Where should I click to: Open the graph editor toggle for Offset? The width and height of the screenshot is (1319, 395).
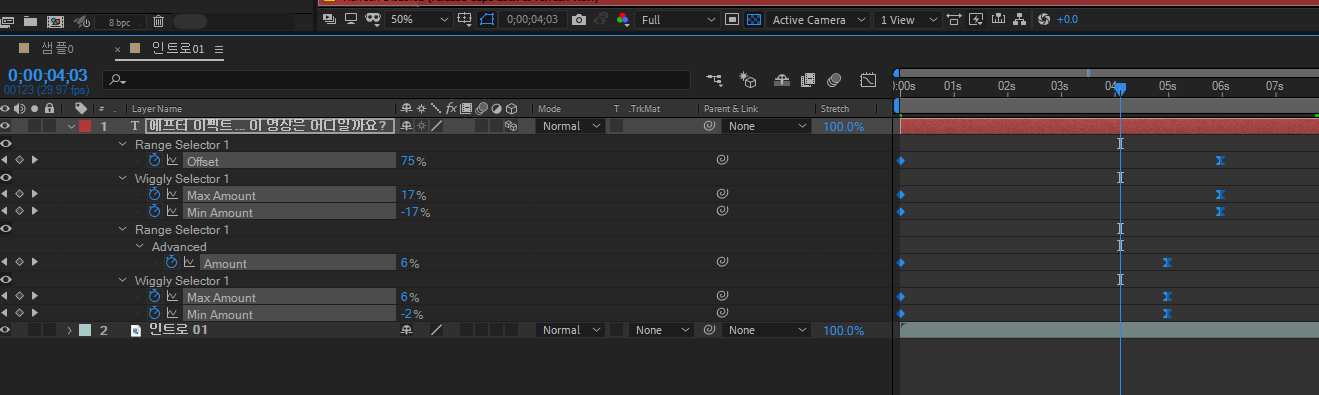tap(172, 161)
